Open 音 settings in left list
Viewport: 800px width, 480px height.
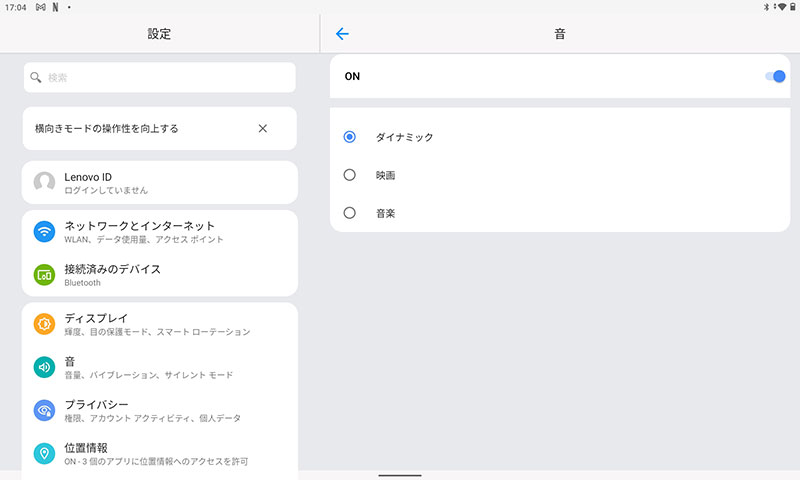point(160,367)
